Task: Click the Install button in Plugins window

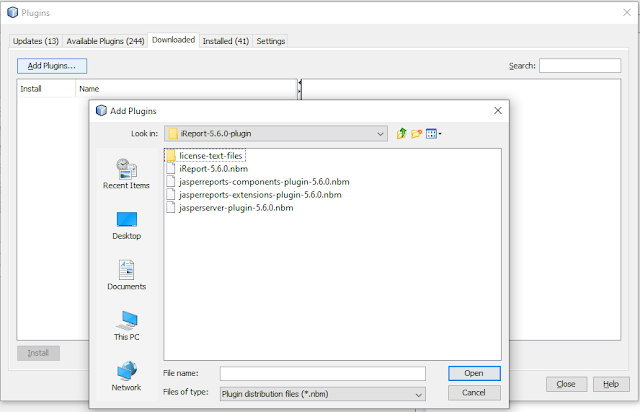Action: pyautogui.click(x=38, y=353)
